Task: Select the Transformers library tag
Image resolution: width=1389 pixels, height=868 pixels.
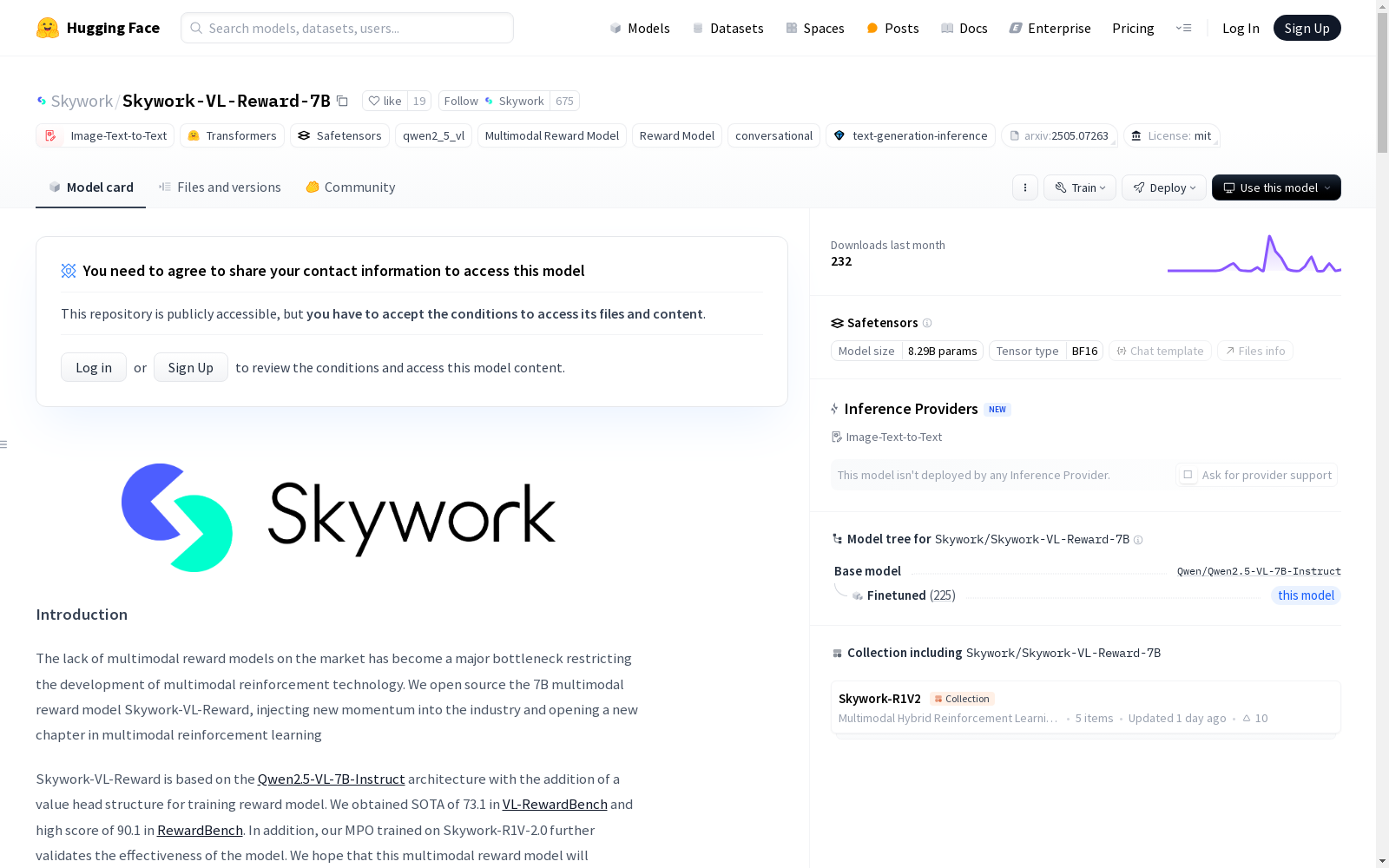Action: tap(232, 135)
